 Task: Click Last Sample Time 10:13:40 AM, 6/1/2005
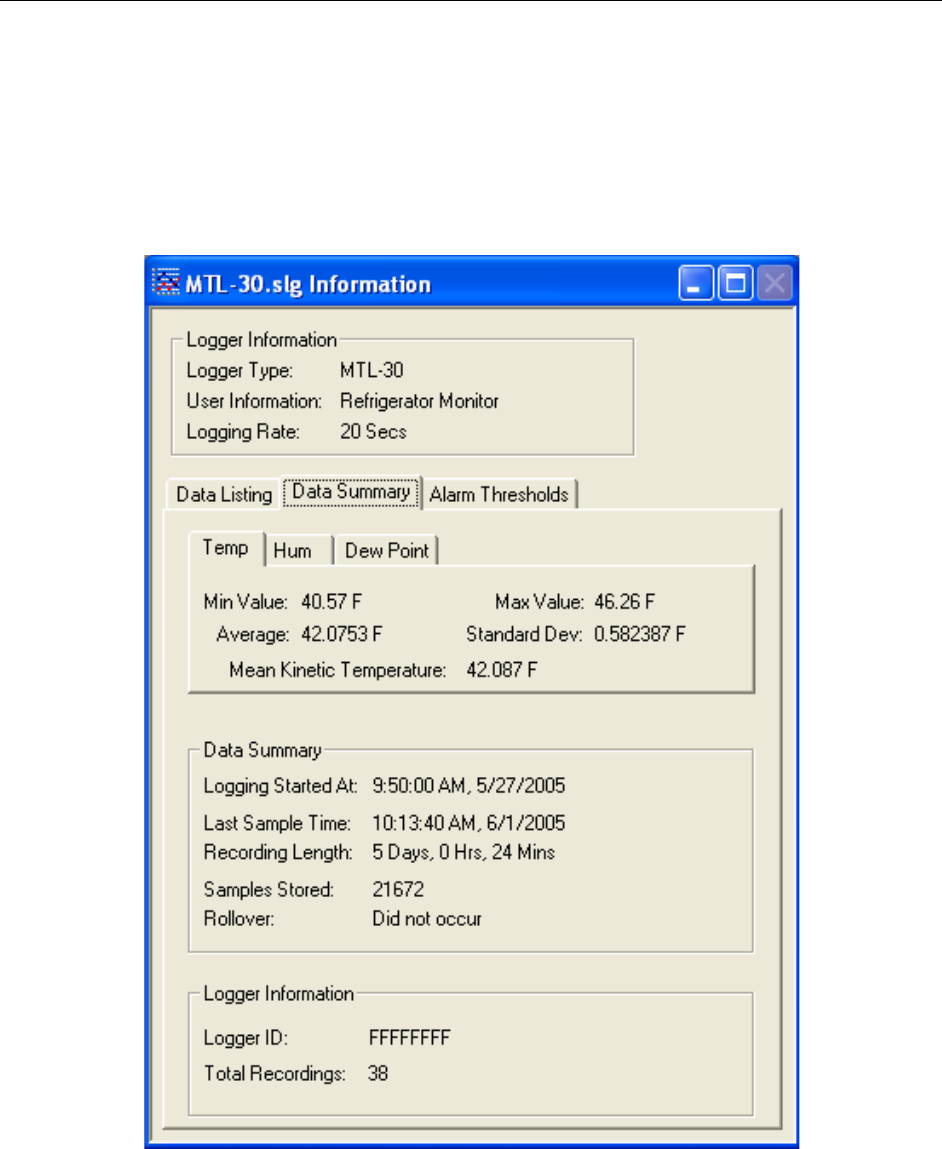(x=469, y=823)
